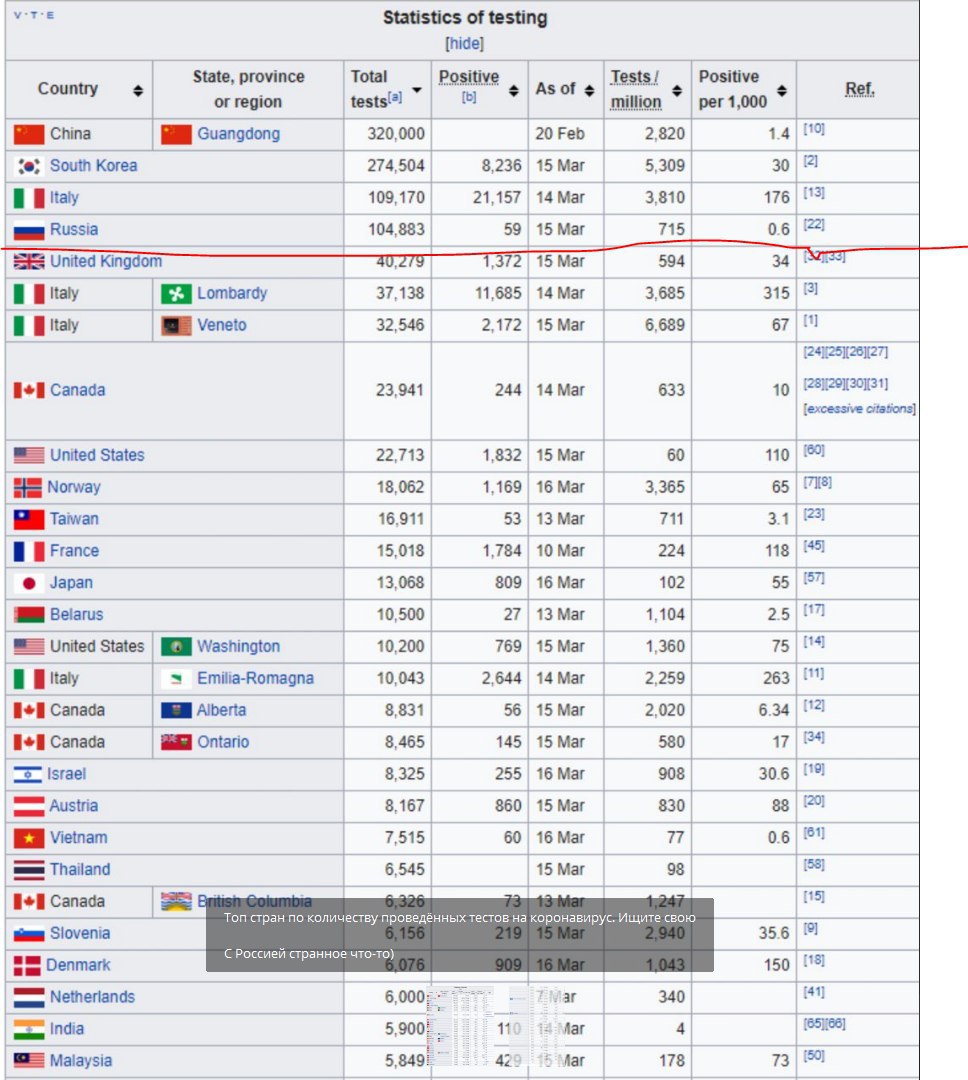Click the Russian caption overlay text
This screenshot has width=968, height=1080.
pyautogui.click(x=460, y=935)
